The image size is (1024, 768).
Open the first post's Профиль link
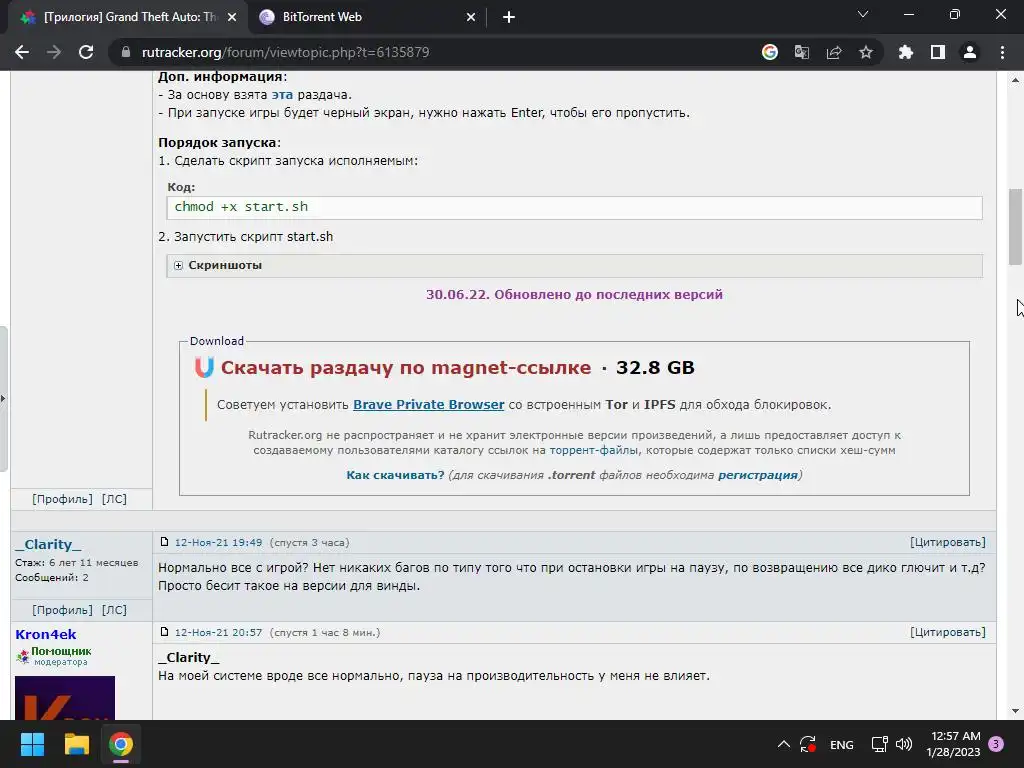click(x=63, y=499)
